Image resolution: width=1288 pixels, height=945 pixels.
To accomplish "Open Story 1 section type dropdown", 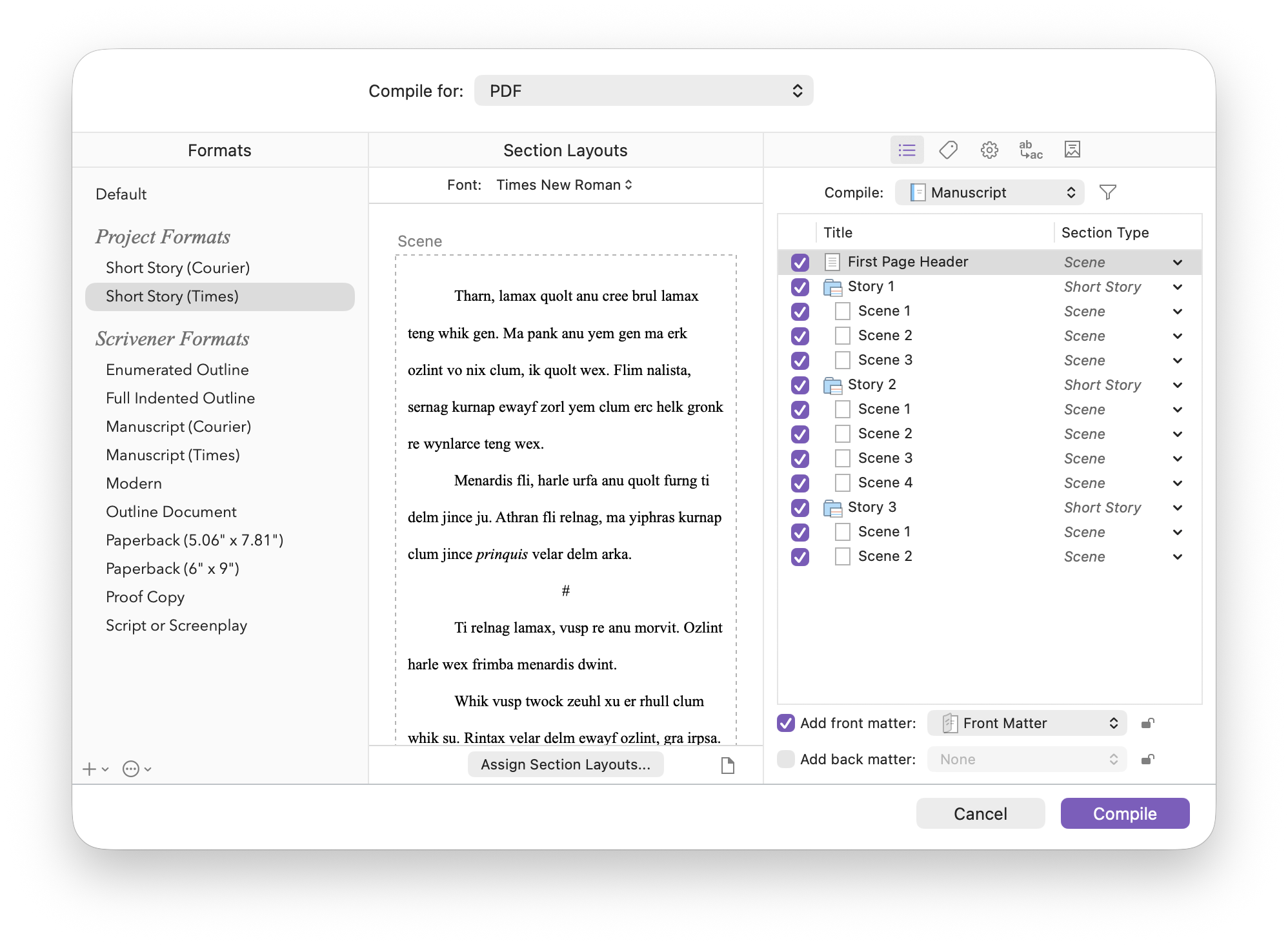I will [1177, 287].
